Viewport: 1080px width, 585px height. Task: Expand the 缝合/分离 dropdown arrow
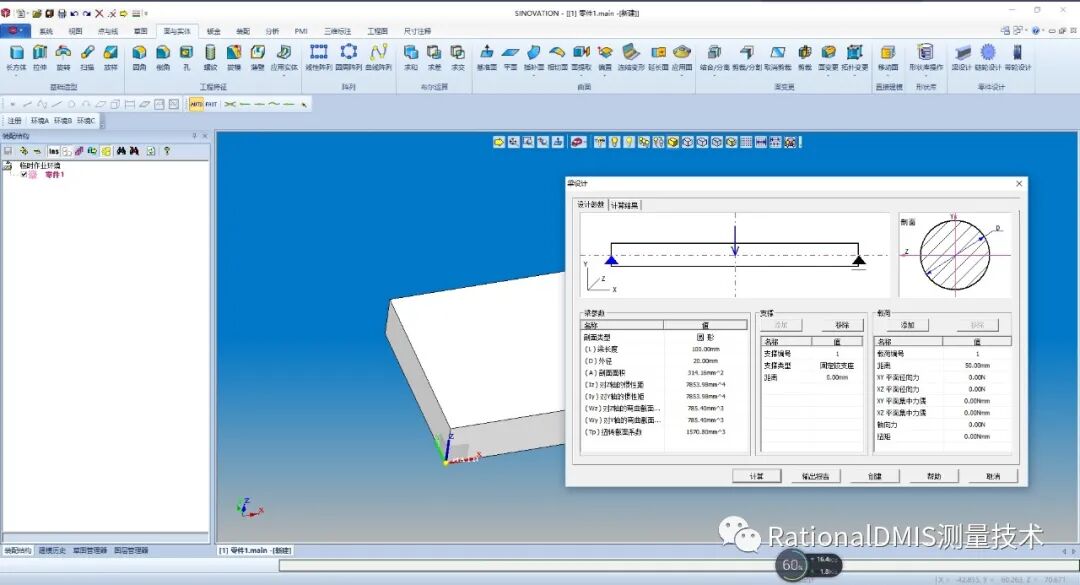[x=714, y=74]
